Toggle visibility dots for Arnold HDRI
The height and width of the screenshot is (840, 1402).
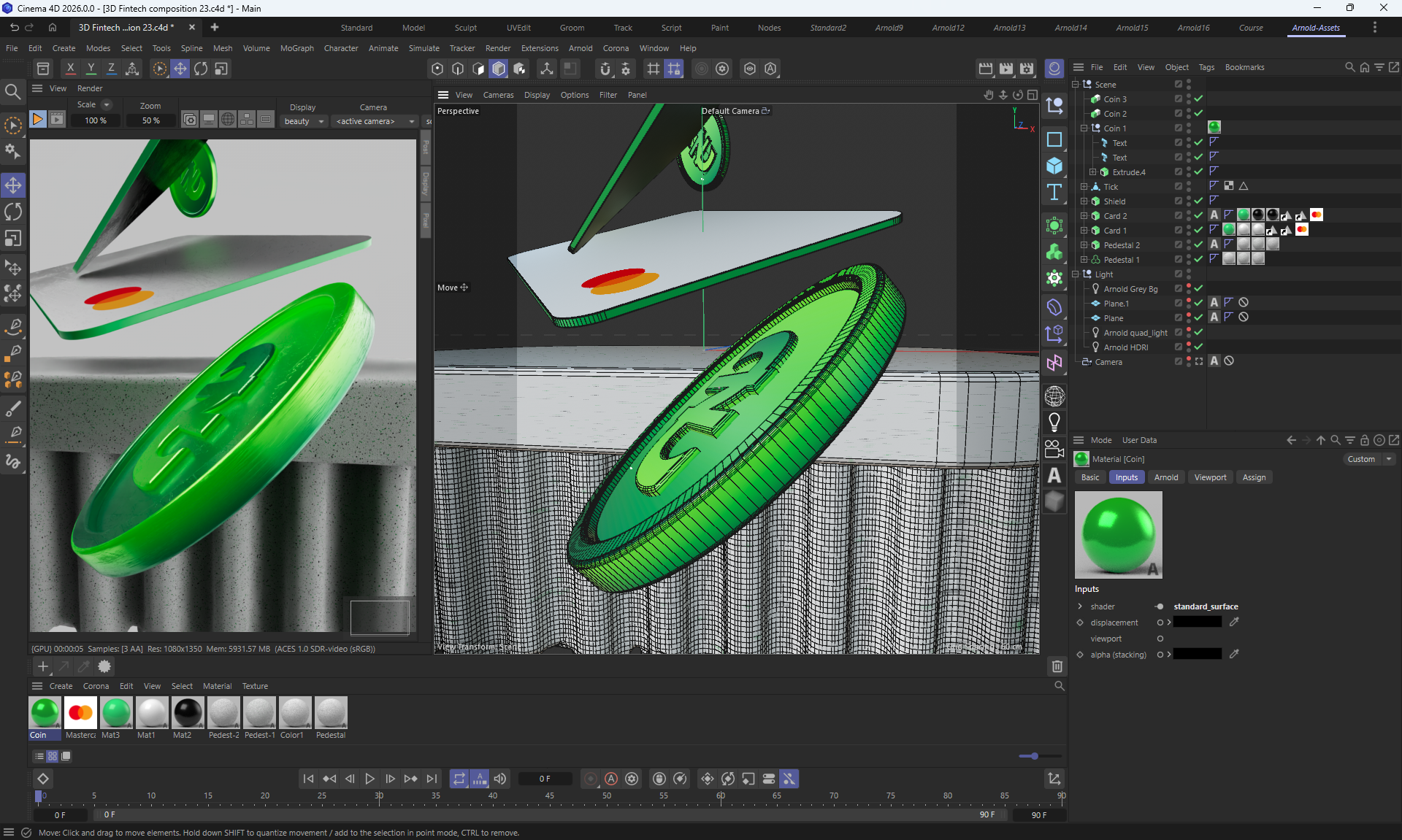pos(1189,347)
